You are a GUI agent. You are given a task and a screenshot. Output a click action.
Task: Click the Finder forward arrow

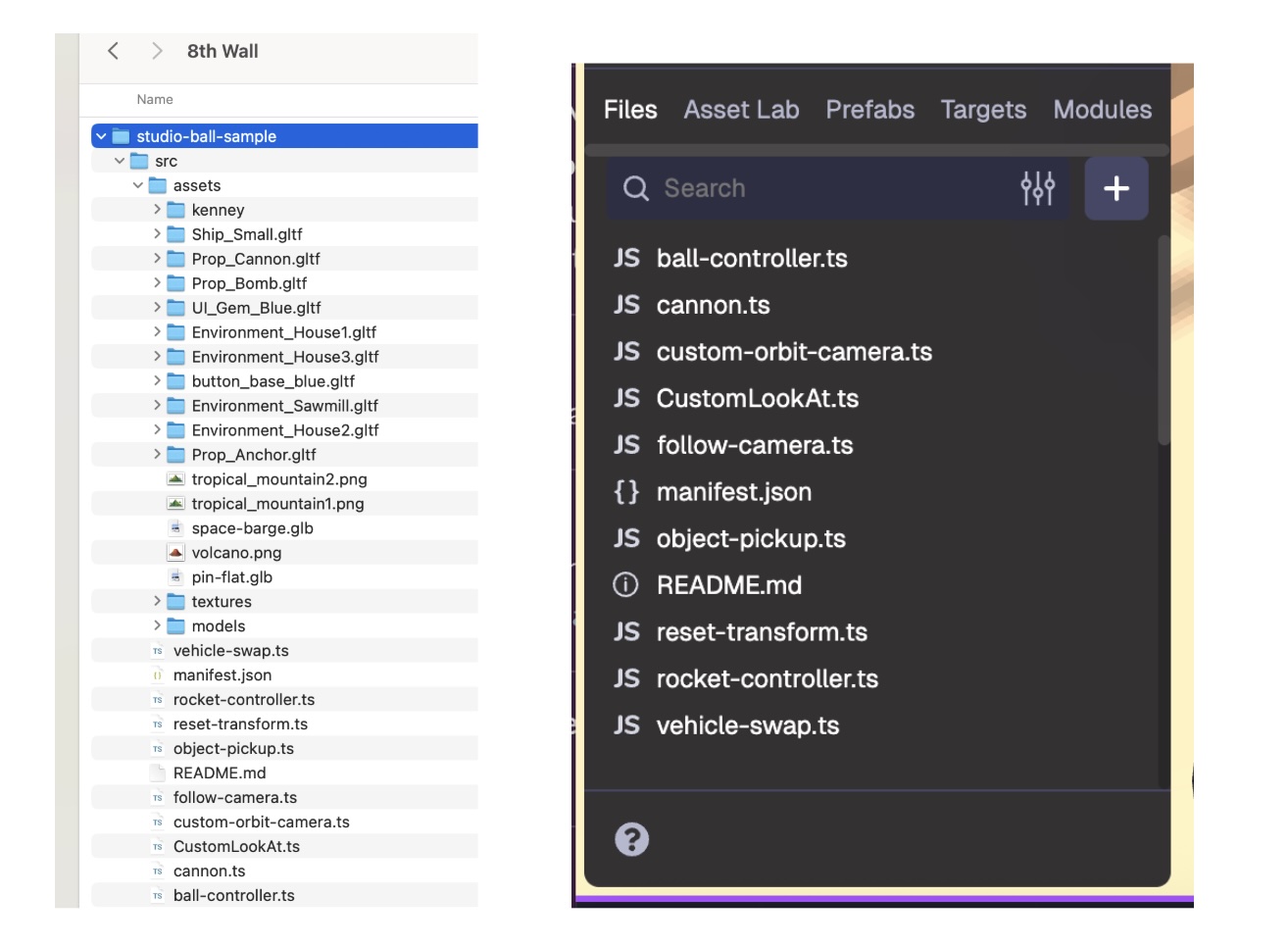[x=157, y=51]
